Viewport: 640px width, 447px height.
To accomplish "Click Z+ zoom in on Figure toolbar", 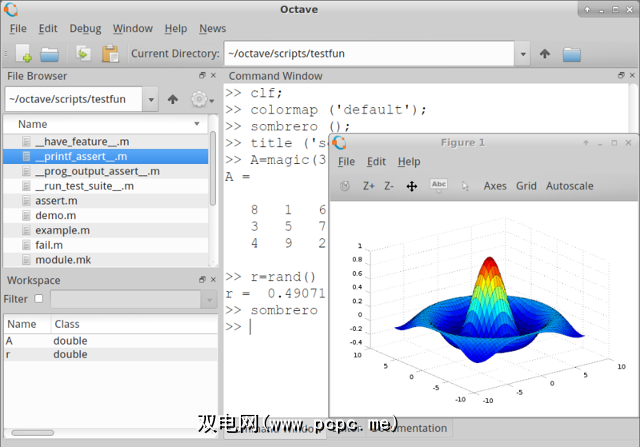I will pos(369,186).
